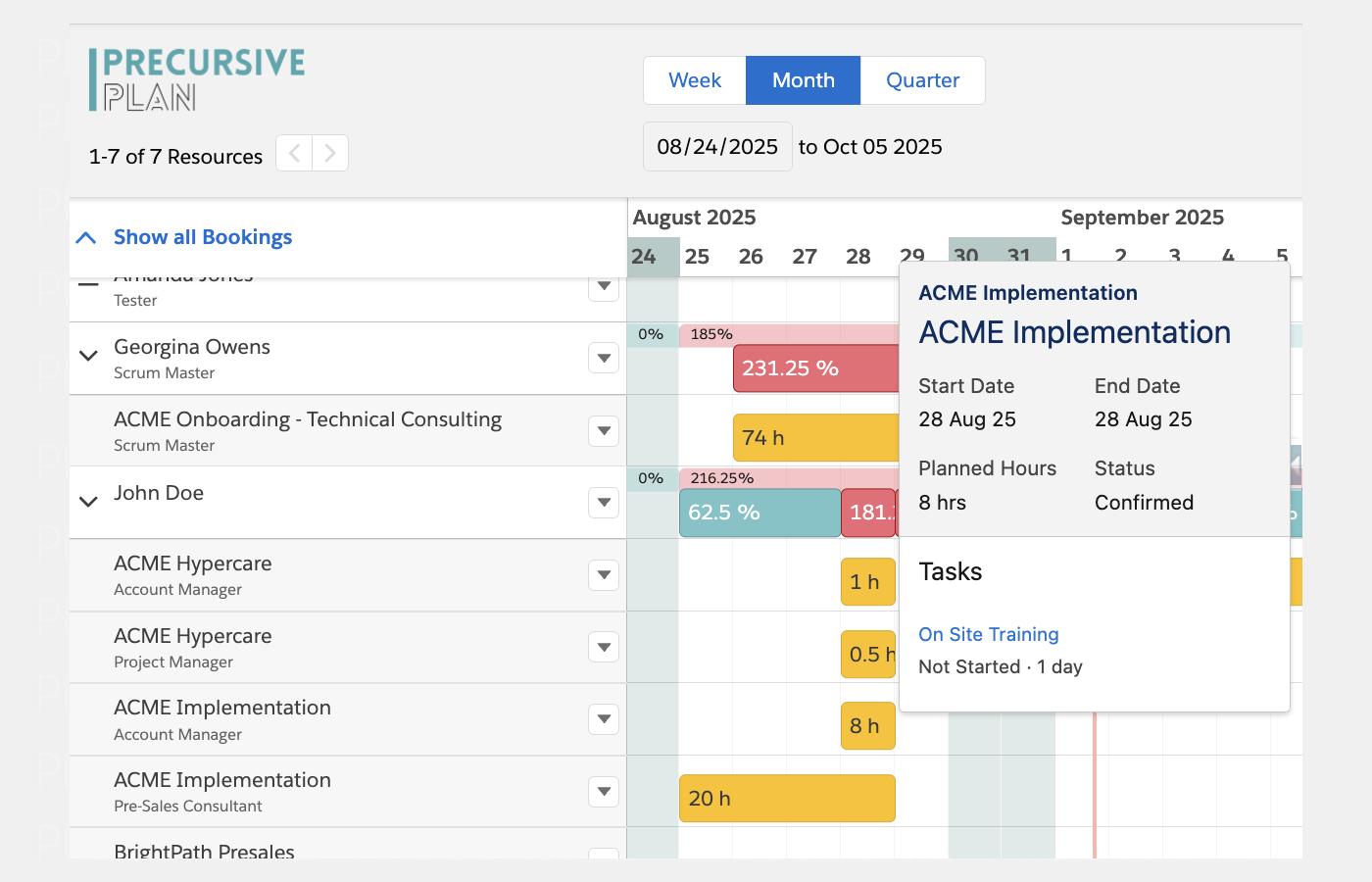Collapse Show all Bookings chevron
1372x882 pixels.
coord(86,237)
